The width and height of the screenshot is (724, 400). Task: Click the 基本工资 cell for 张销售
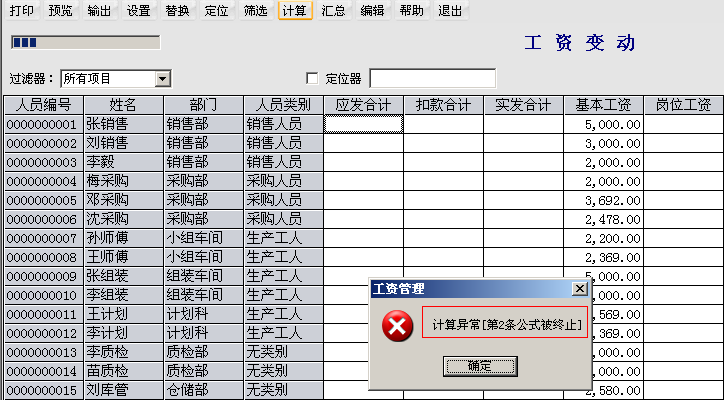point(603,124)
